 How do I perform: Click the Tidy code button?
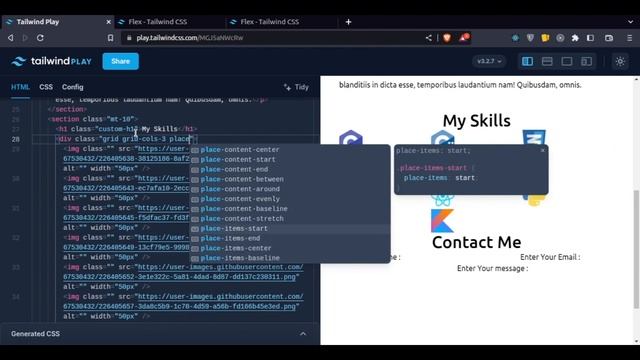pos(296,87)
